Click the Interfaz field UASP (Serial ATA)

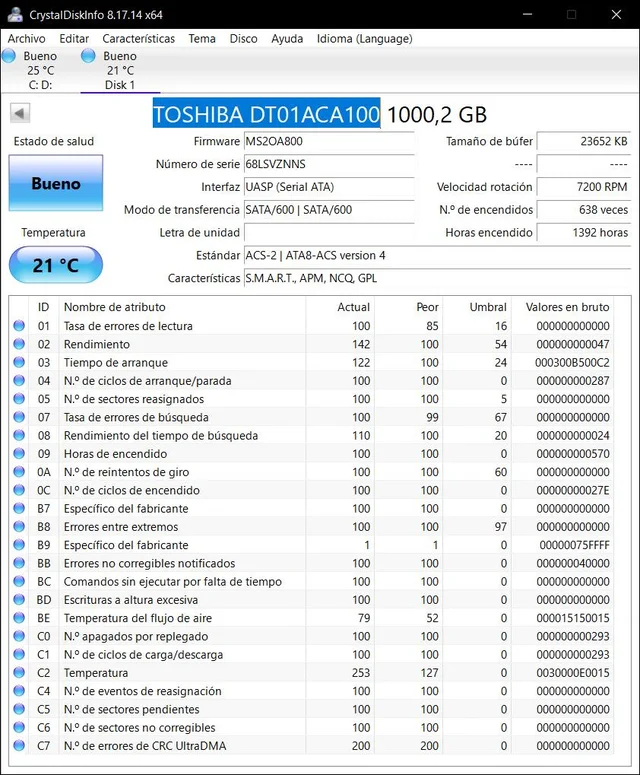(329, 187)
